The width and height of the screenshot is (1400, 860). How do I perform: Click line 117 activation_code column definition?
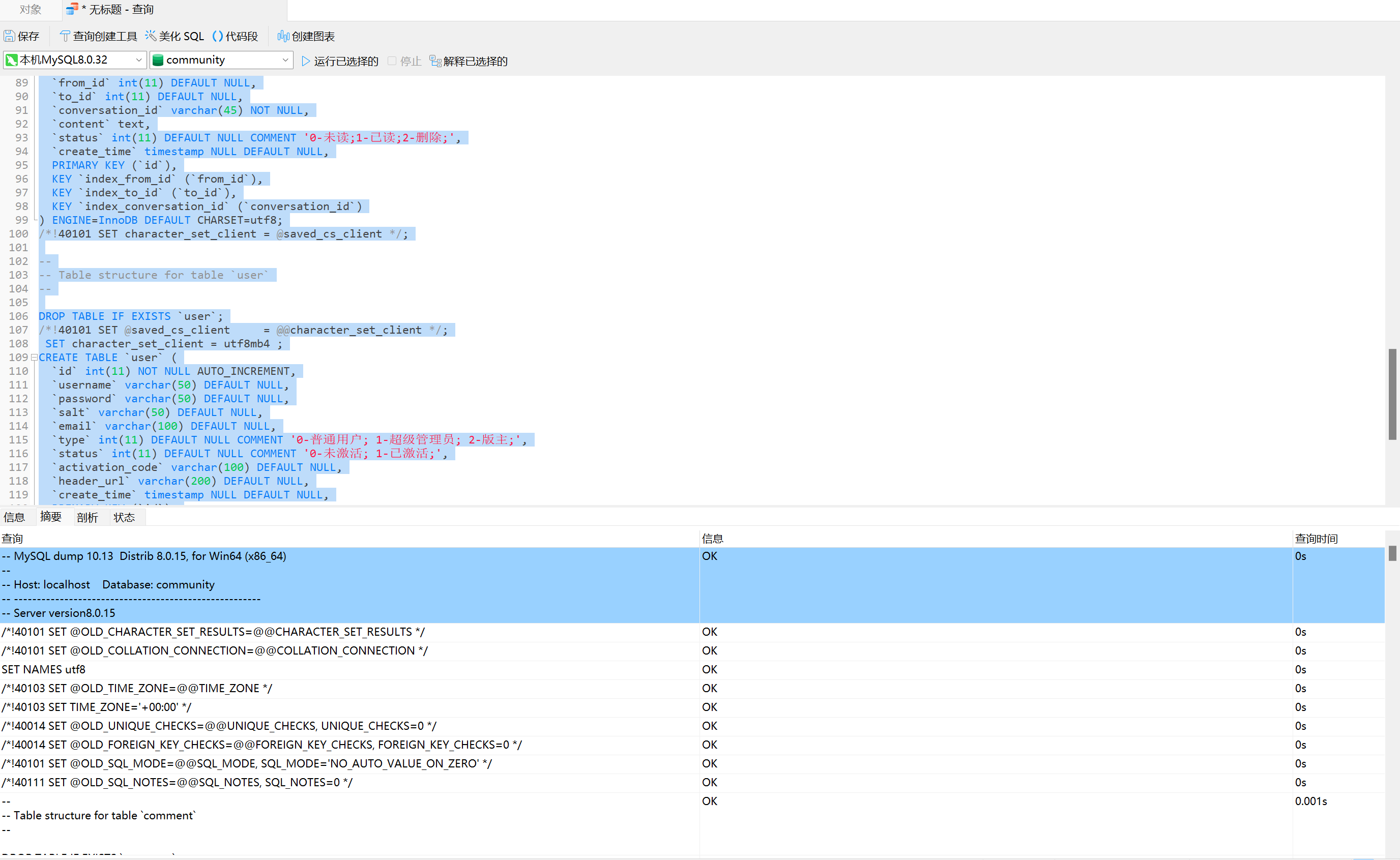coord(197,467)
